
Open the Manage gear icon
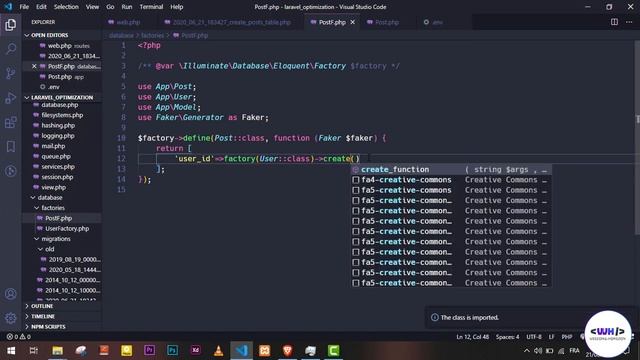(11, 318)
